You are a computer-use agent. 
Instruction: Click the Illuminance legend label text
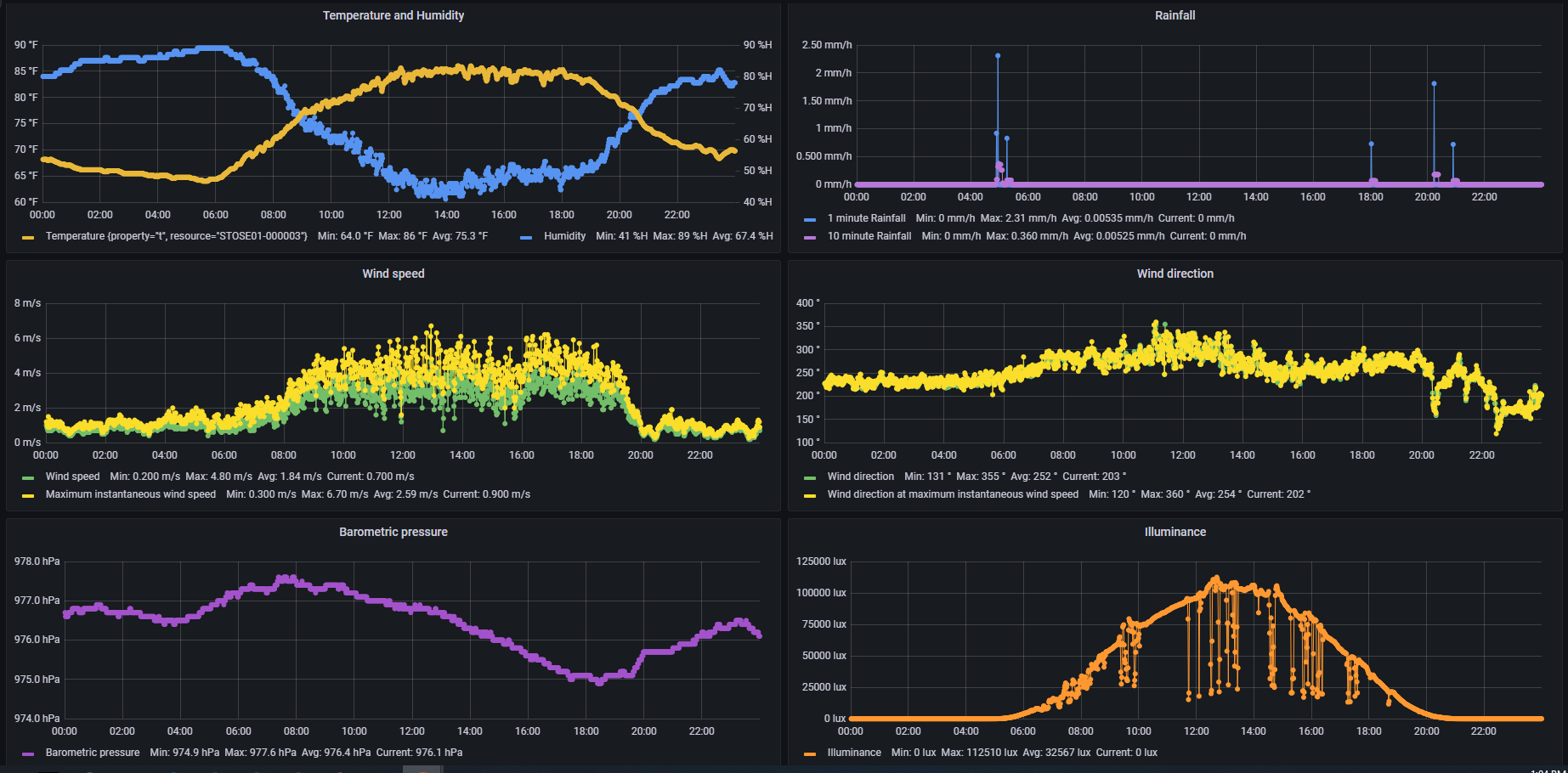(x=853, y=753)
